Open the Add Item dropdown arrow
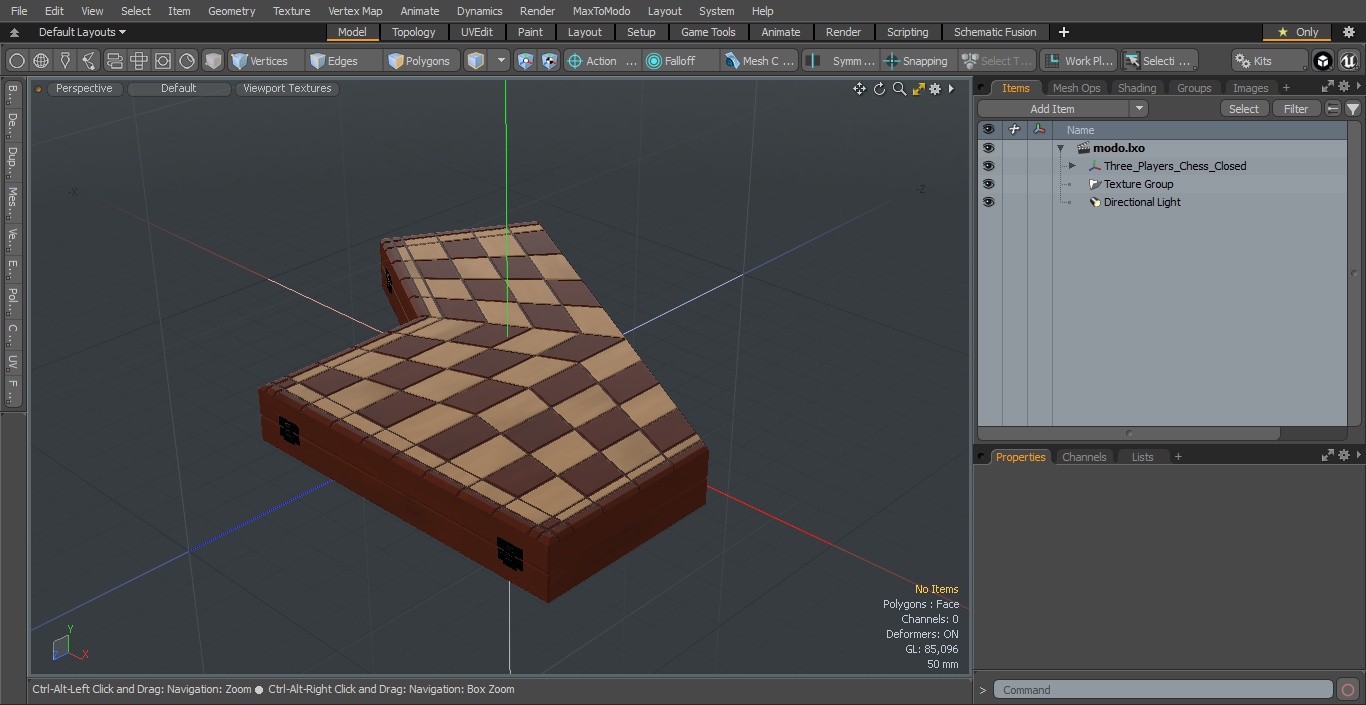The height and width of the screenshot is (705, 1366). pos(1138,109)
